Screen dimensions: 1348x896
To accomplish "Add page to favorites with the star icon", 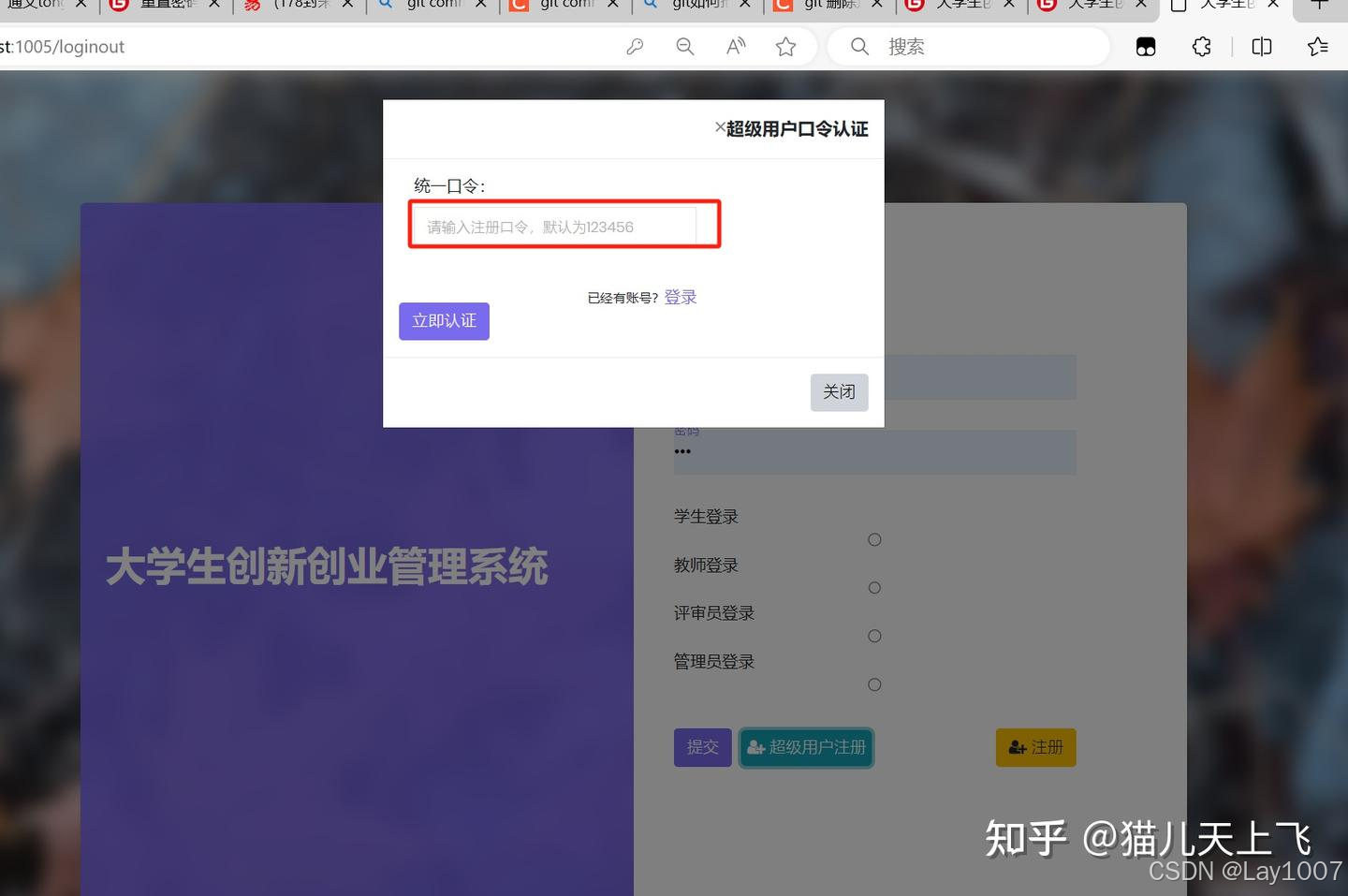I will pos(785,47).
